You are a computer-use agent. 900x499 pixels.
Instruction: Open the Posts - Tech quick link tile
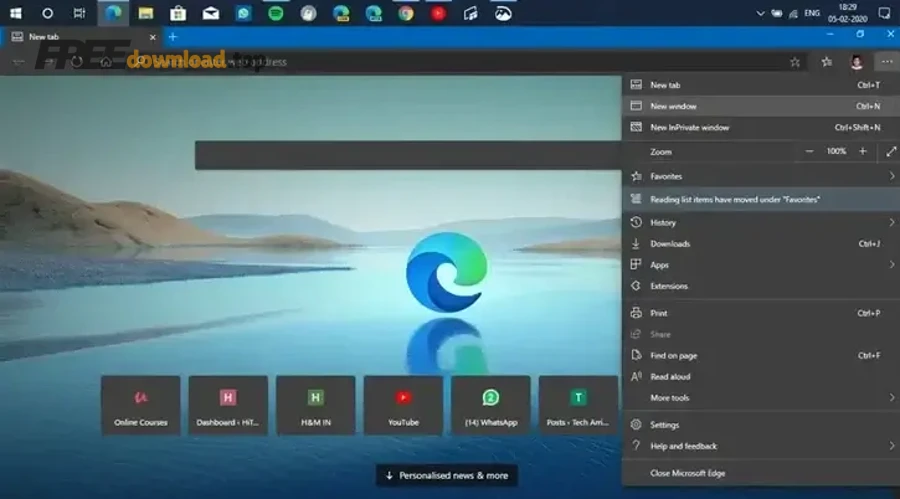[x=578, y=405]
